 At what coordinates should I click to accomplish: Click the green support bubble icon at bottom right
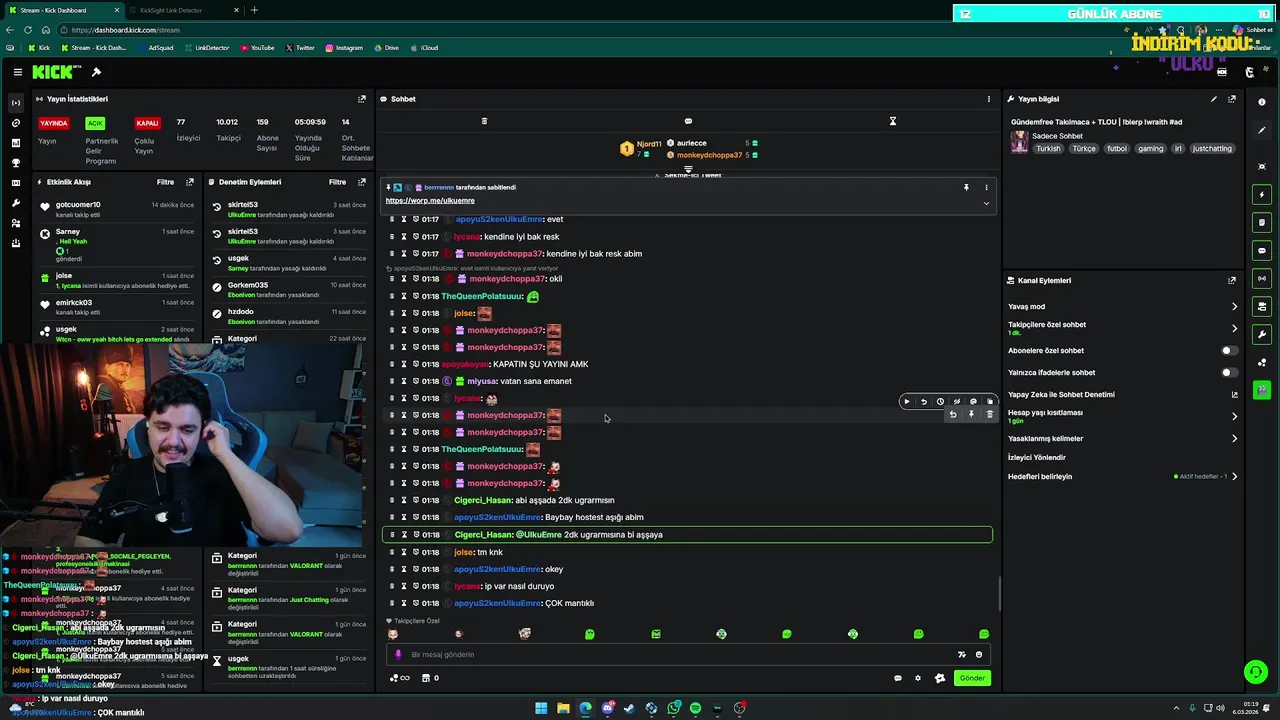pos(1255,671)
